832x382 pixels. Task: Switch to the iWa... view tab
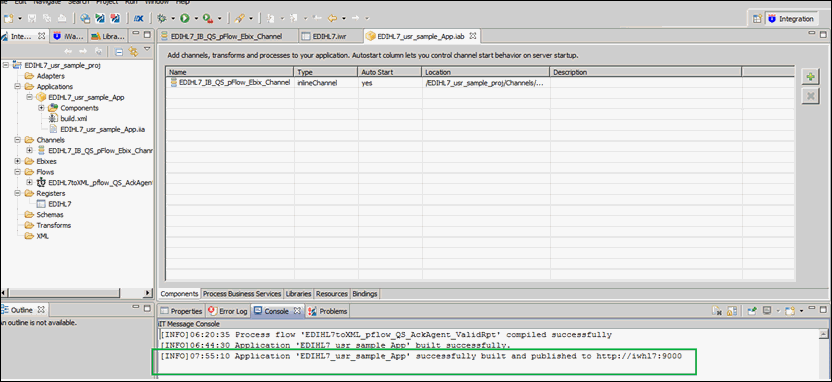(68, 36)
